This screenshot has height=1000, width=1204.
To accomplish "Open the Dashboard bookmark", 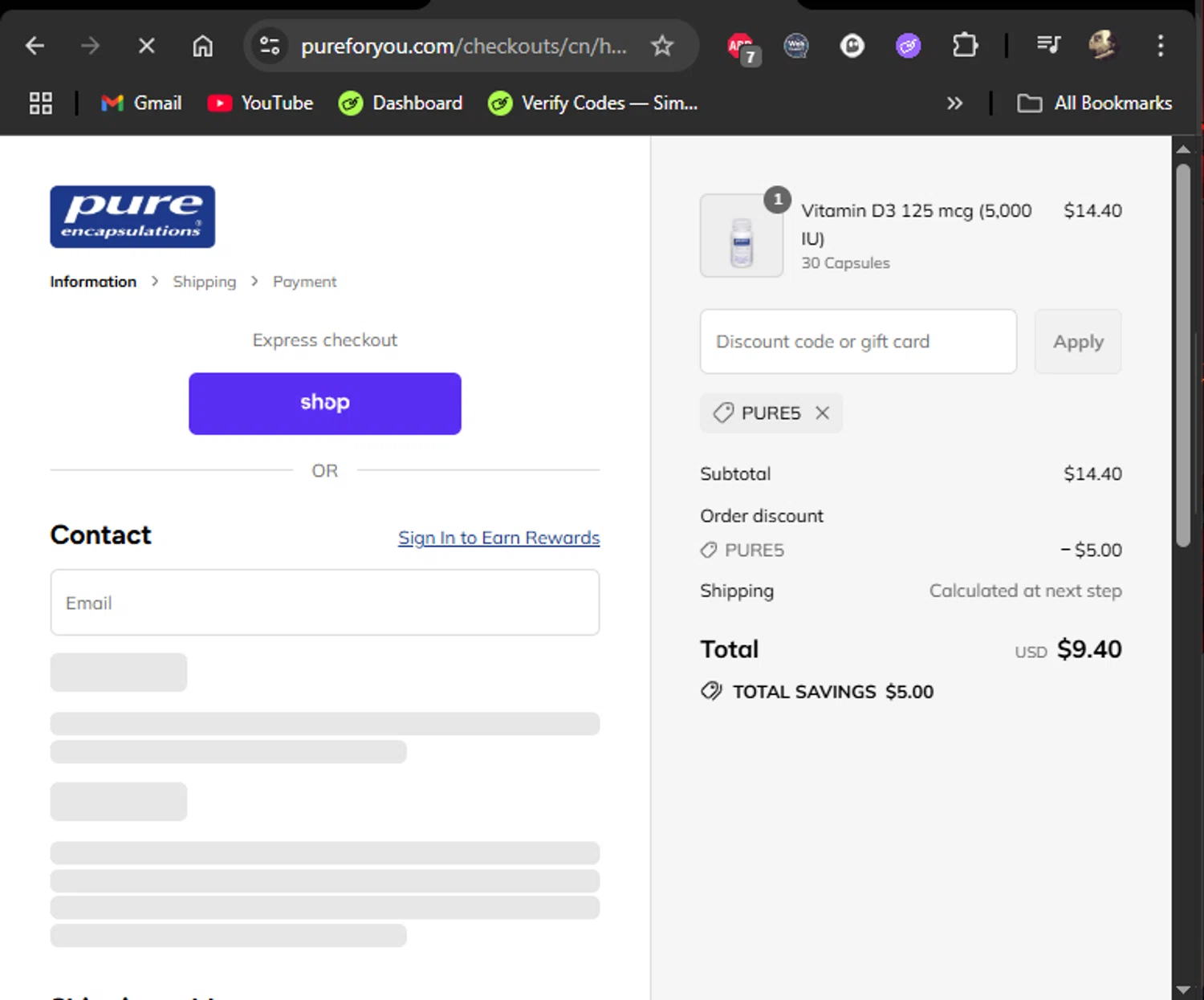I will (x=401, y=103).
